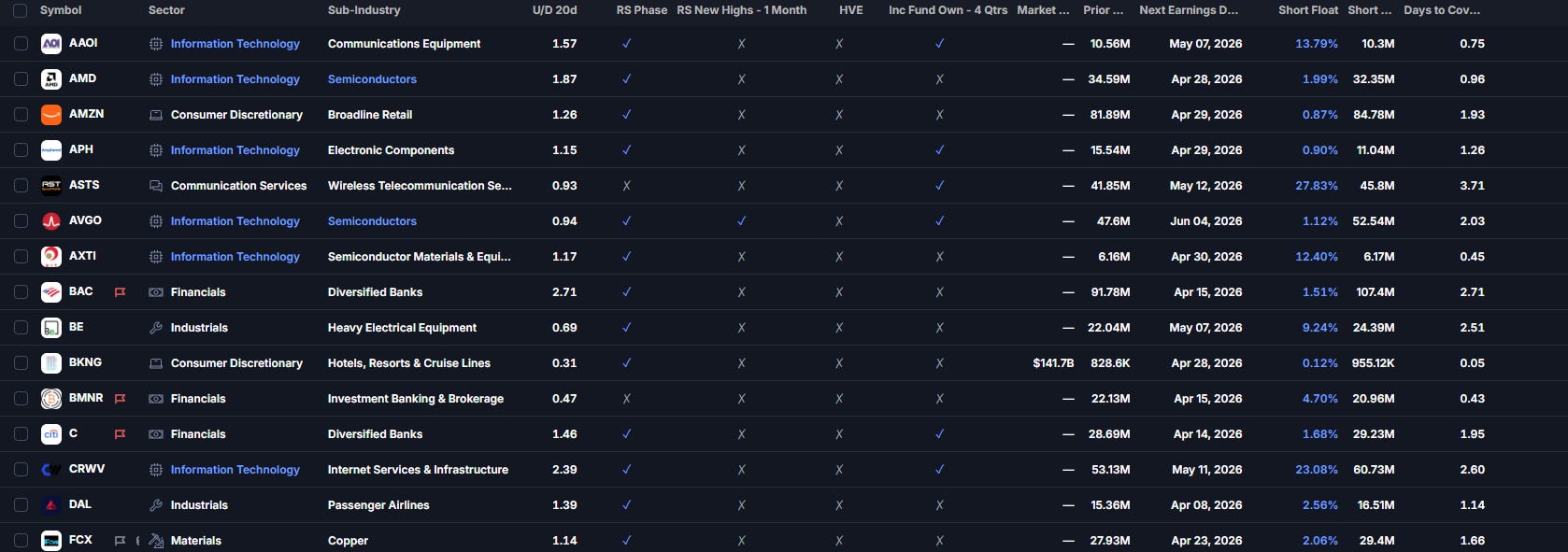Click the DAL company logo icon
1568x552 pixels.
point(51,505)
